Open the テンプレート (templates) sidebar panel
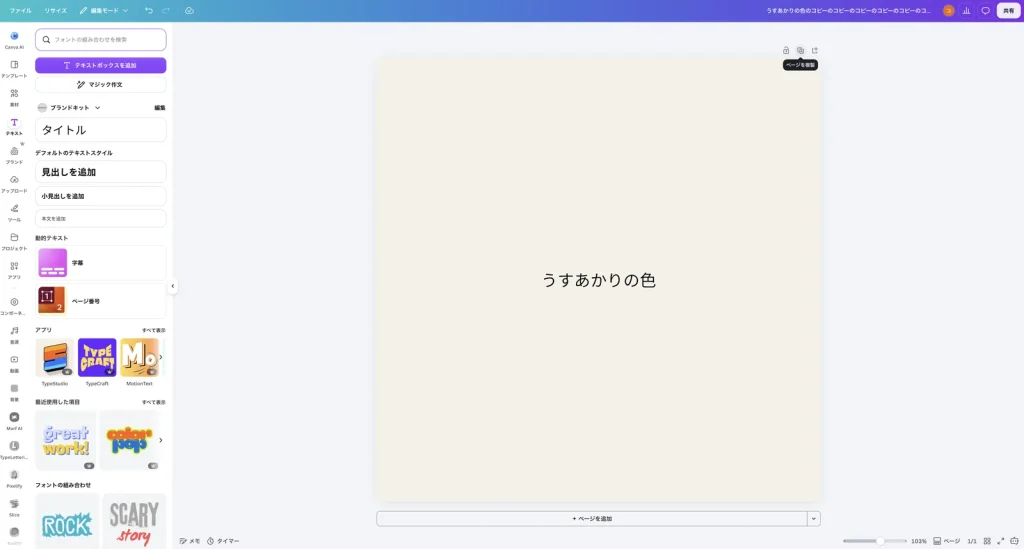This screenshot has height=549, width=1024. (x=14, y=69)
